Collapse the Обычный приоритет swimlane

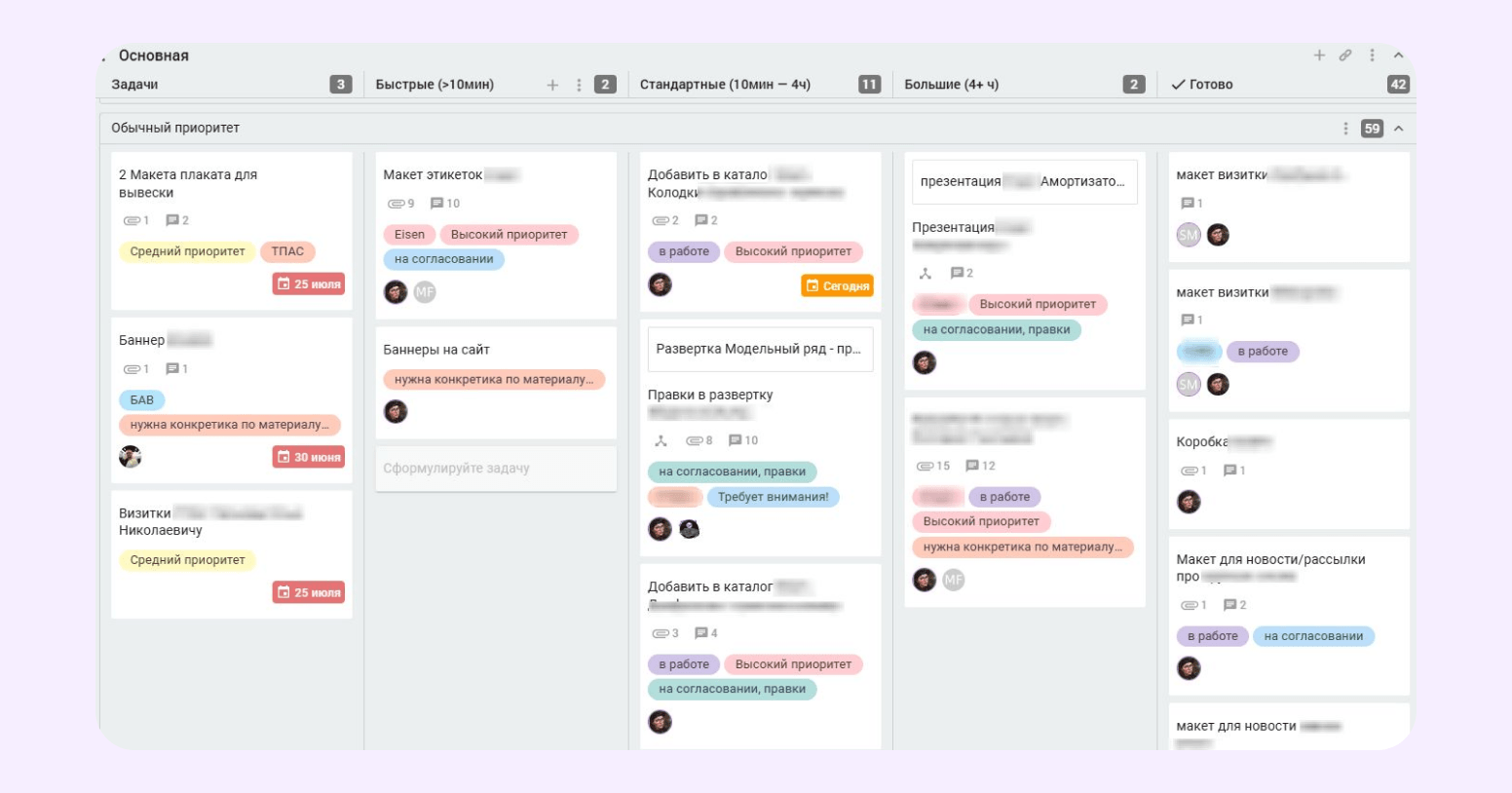click(1398, 129)
